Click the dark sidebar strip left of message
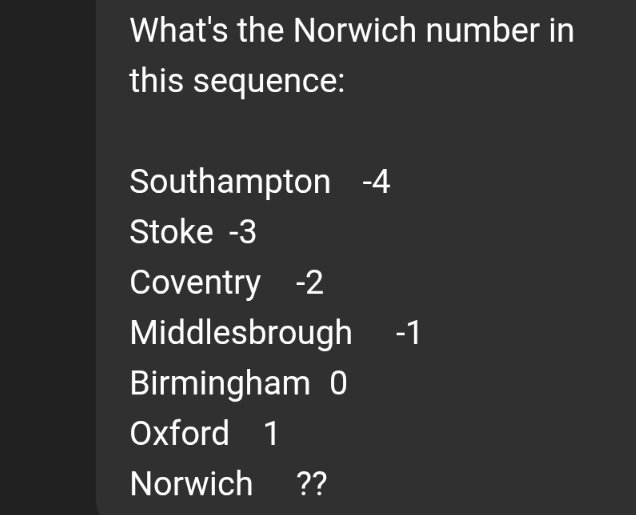This screenshot has width=636, height=515. (x=47, y=258)
